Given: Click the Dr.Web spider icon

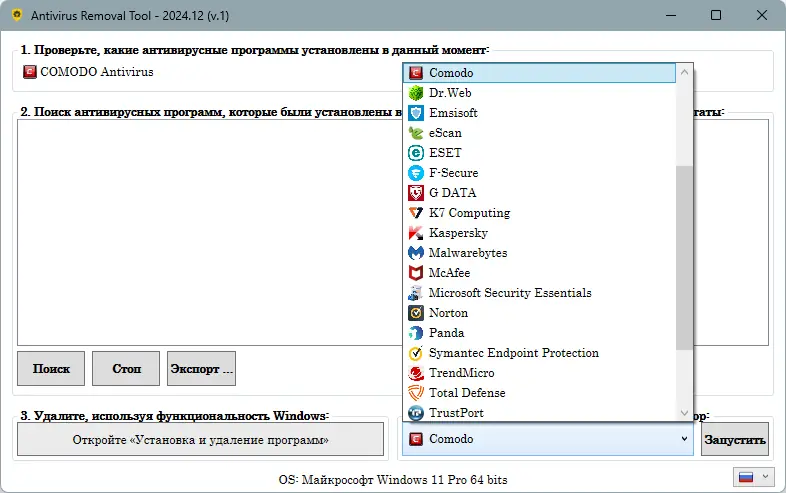Looking at the screenshot, I should 416,93.
